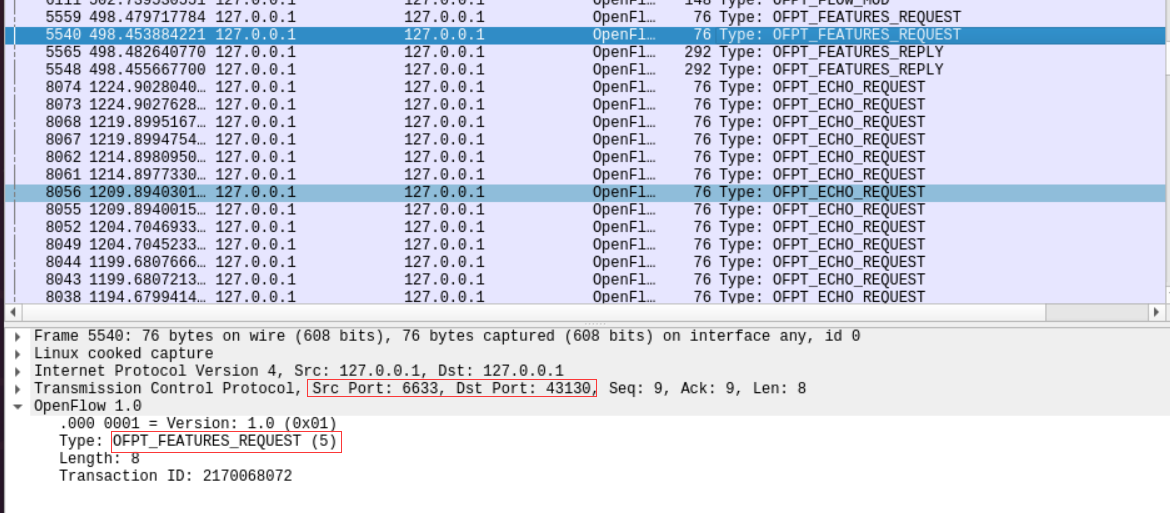Select packet 8074 echo request row
The height and width of the screenshot is (513, 1170).
click(585, 87)
